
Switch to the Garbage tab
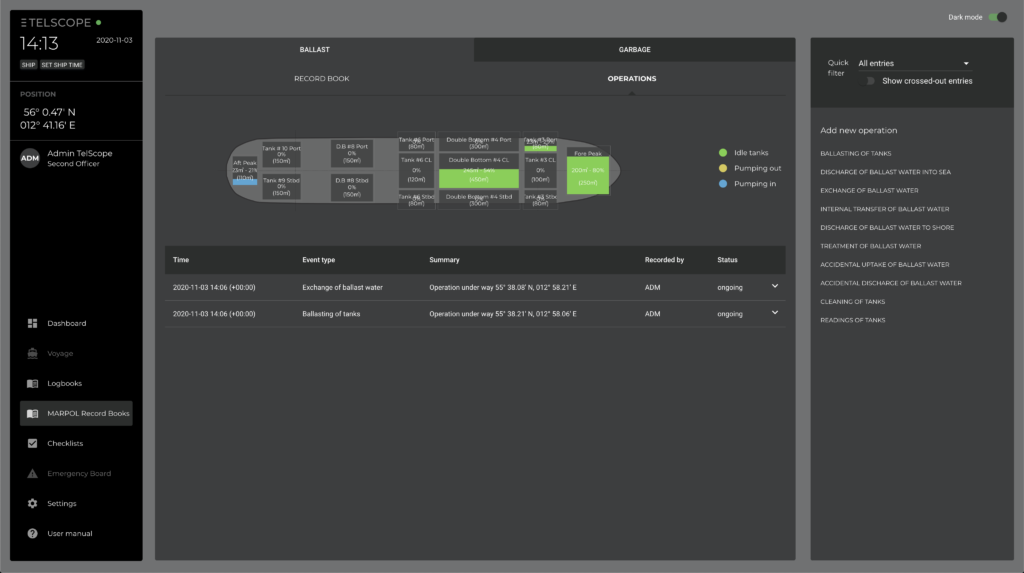pos(634,49)
